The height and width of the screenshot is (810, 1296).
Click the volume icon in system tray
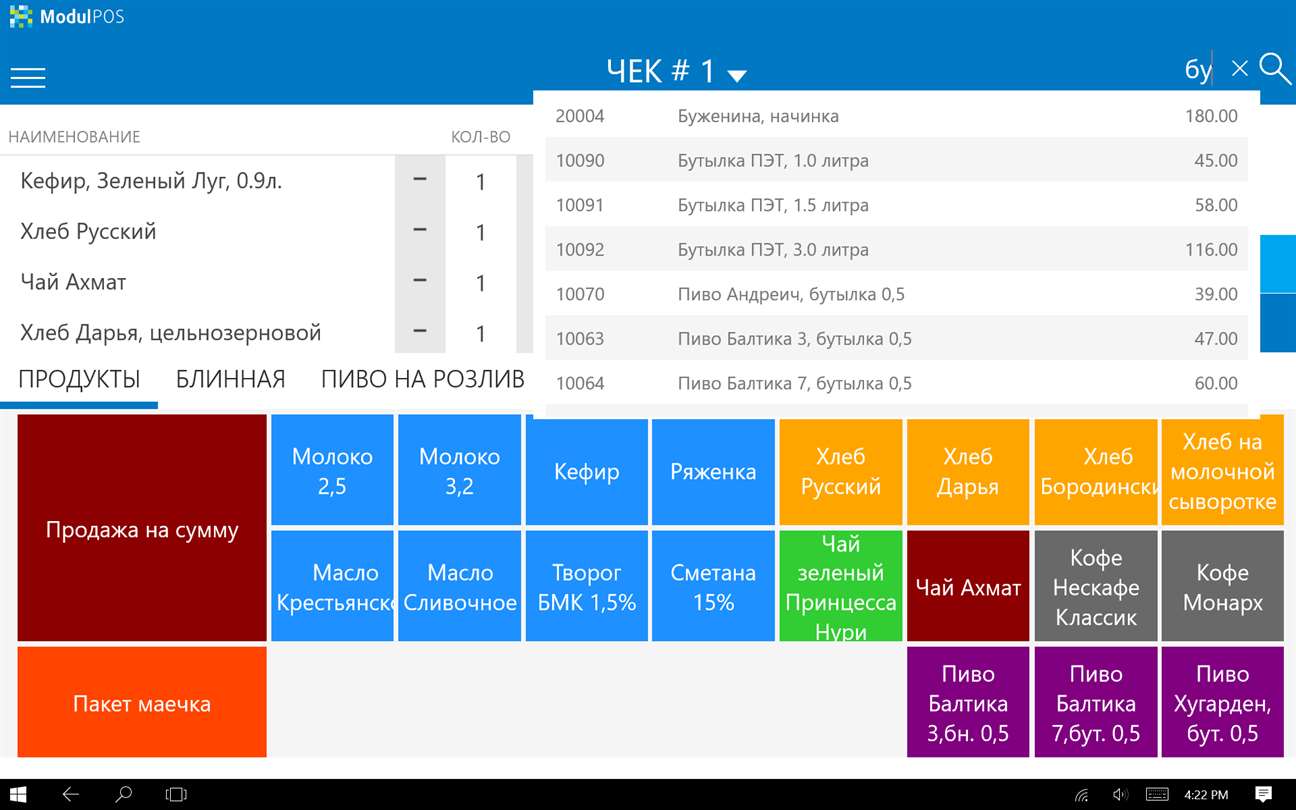coord(1120,796)
